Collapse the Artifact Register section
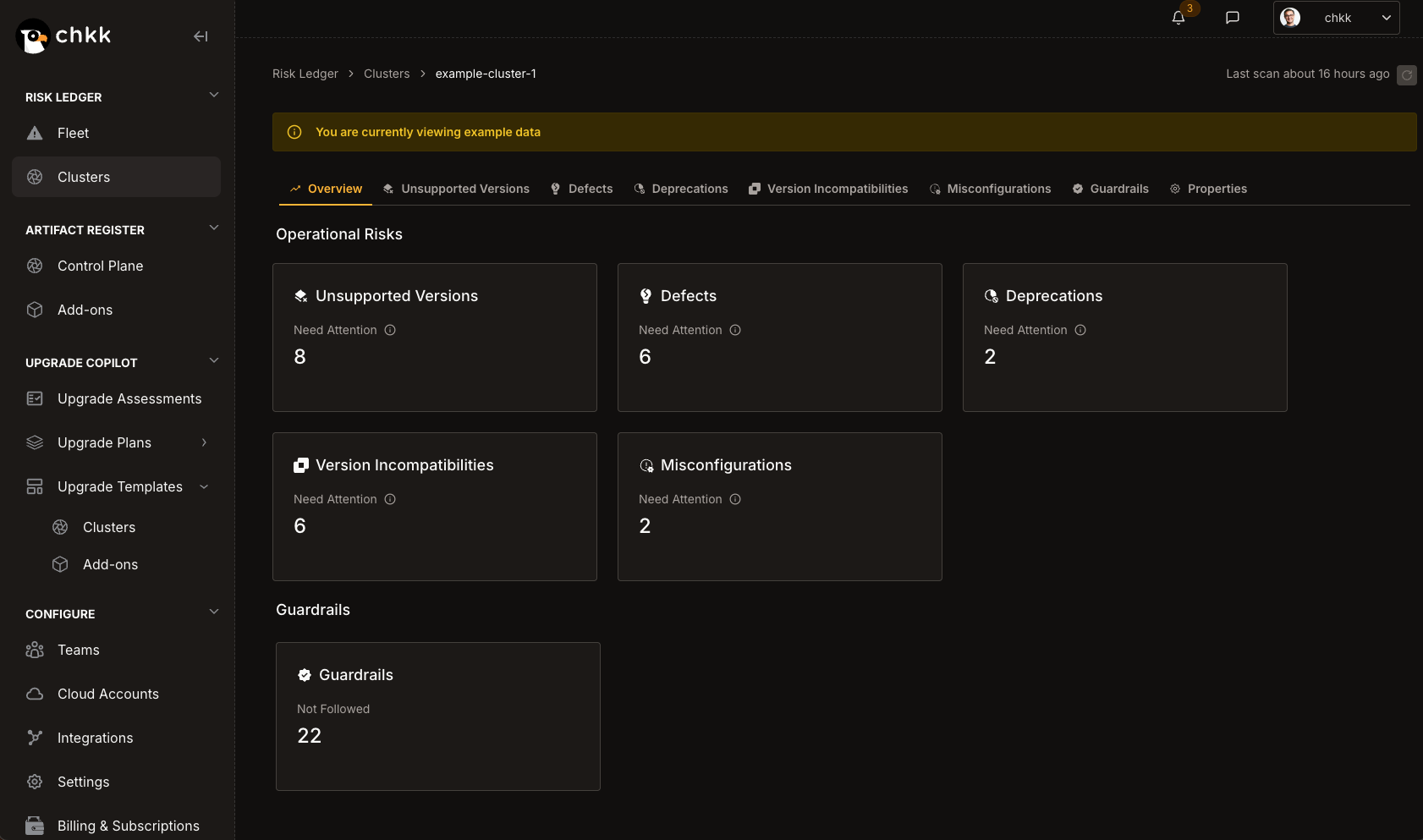The height and width of the screenshot is (840, 1423). pyautogui.click(x=214, y=228)
